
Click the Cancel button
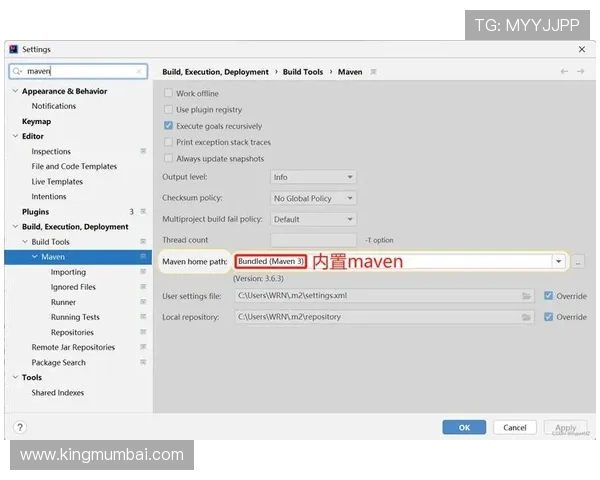click(x=515, y=427)
